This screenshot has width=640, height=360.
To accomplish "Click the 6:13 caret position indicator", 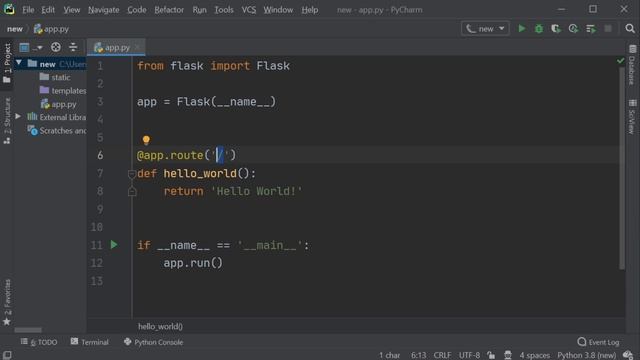I will (x=418, y=355).
